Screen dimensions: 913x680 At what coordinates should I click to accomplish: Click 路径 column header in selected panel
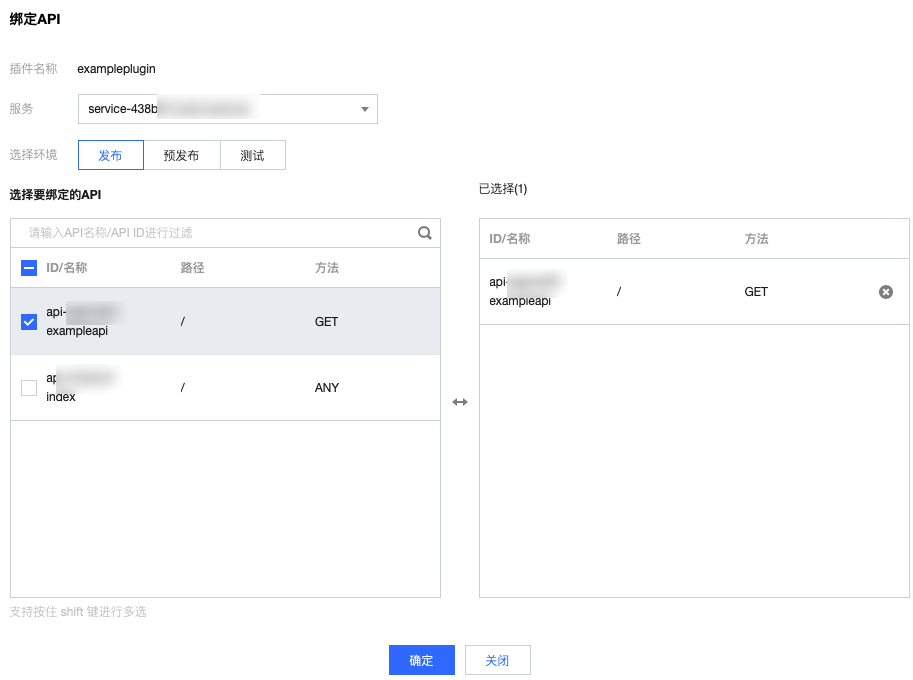pyautogui.click(x=628, y=239)
